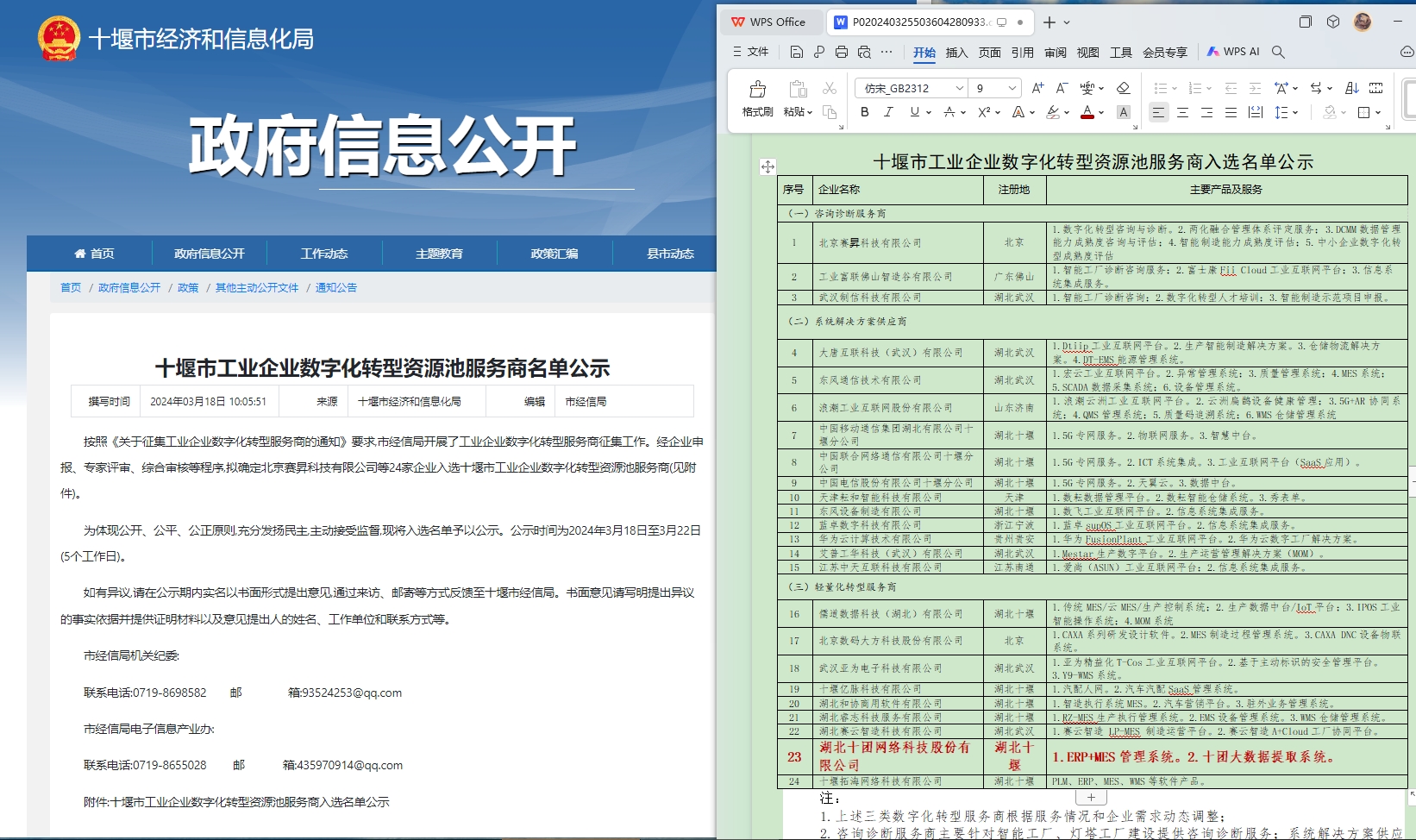Switch to the 视图 ribbon tab
1416x840 pixels.
[x=1088, y=53]
